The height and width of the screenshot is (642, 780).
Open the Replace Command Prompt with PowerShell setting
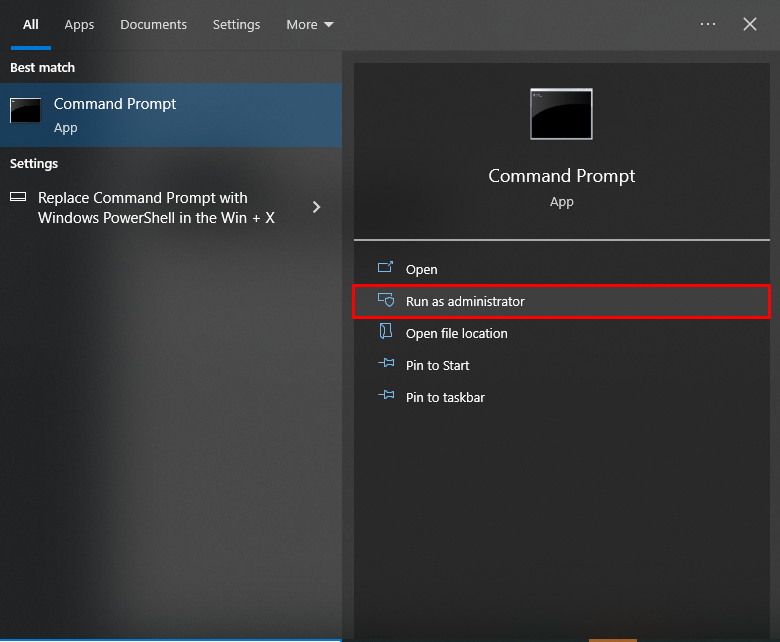click(156, 207)
